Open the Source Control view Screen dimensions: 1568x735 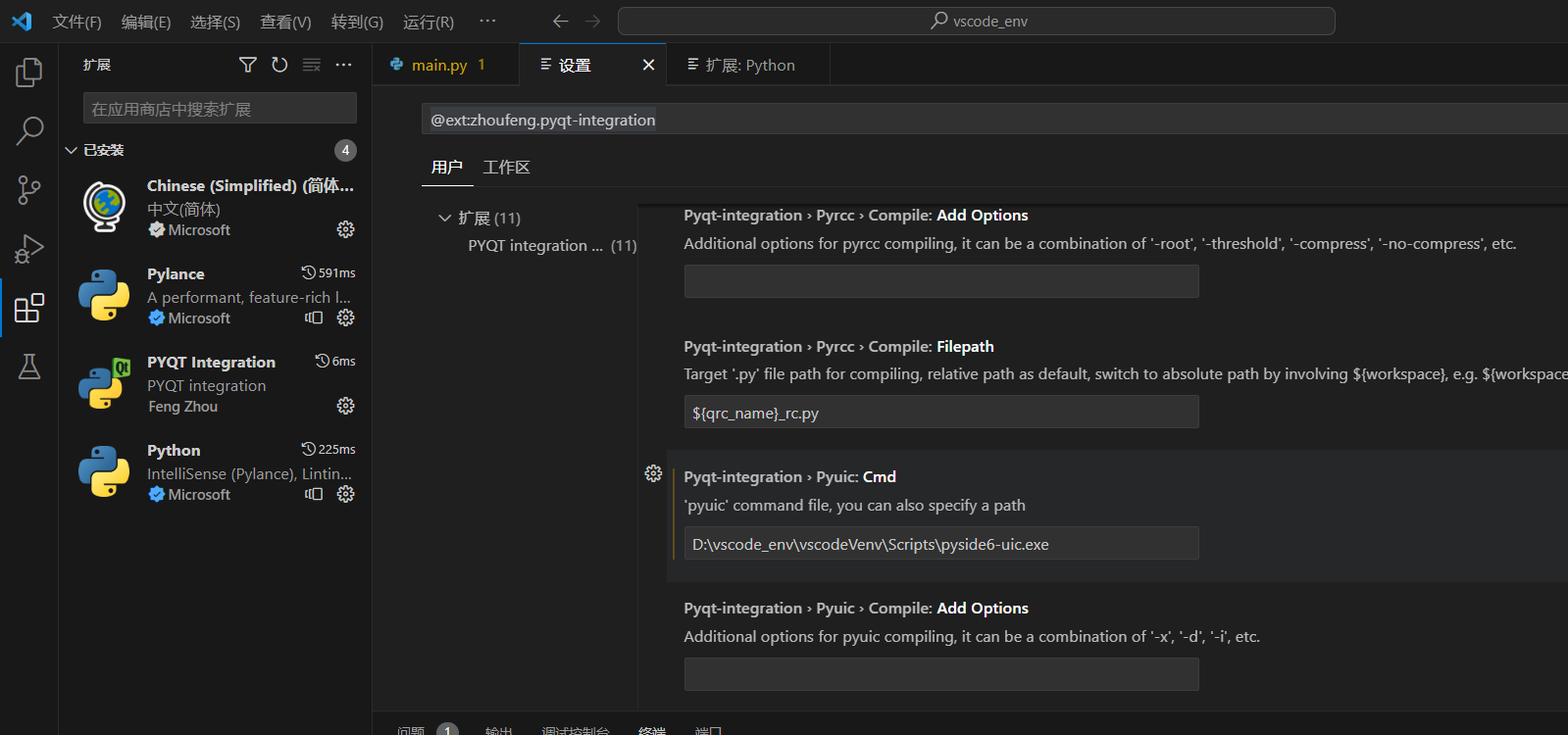click(29, 190)
